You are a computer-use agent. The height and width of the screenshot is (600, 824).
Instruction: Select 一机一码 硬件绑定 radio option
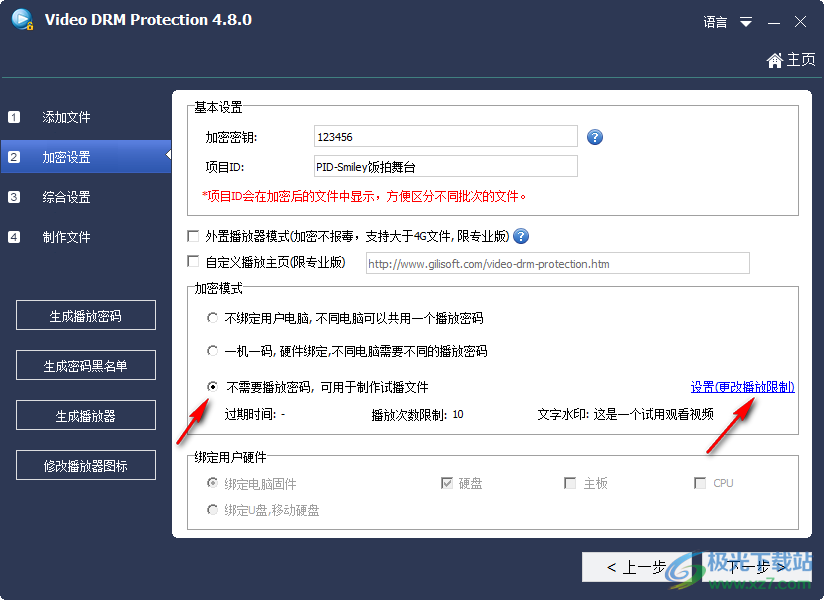point(212,350)
